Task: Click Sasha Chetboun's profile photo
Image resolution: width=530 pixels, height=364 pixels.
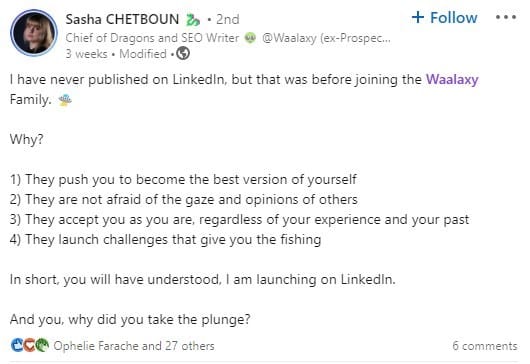Action: 34,33
